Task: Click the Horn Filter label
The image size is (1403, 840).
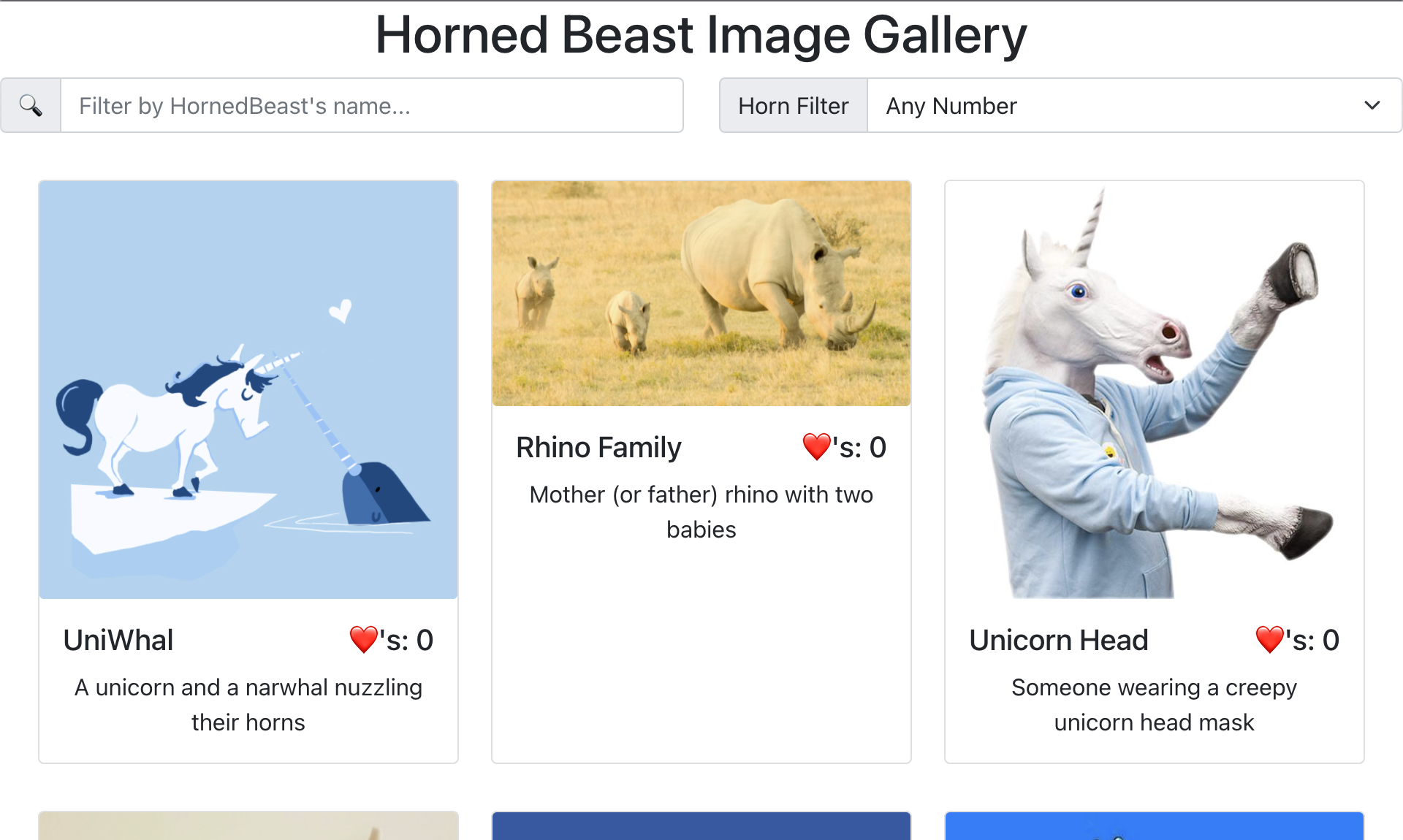Action: coord(793,106)
